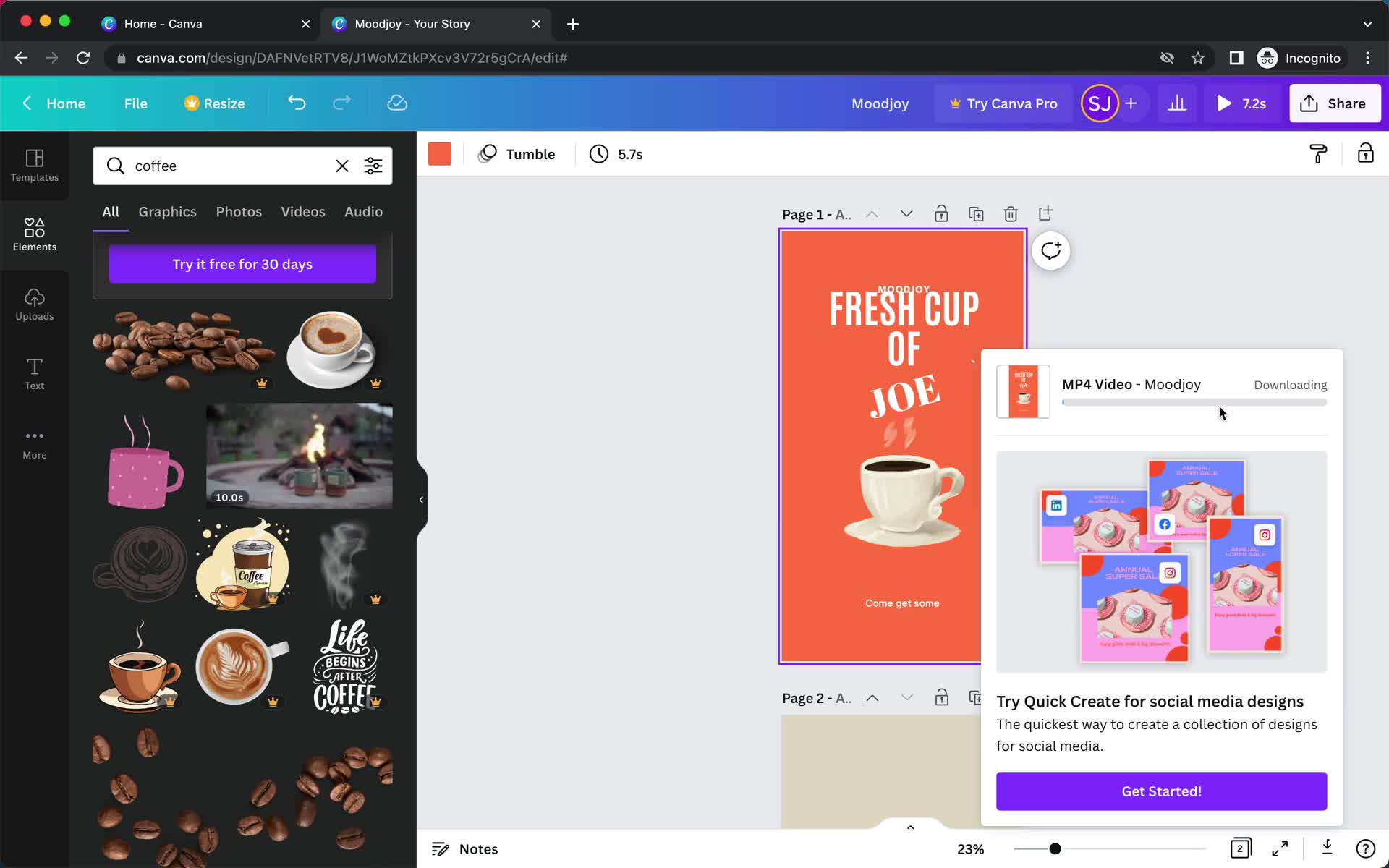The width and height of the screenshot is (1389, 868).
Task: Click the coffee latte art thumbnail
Action: pyautogui.click(x=243, y=663)
